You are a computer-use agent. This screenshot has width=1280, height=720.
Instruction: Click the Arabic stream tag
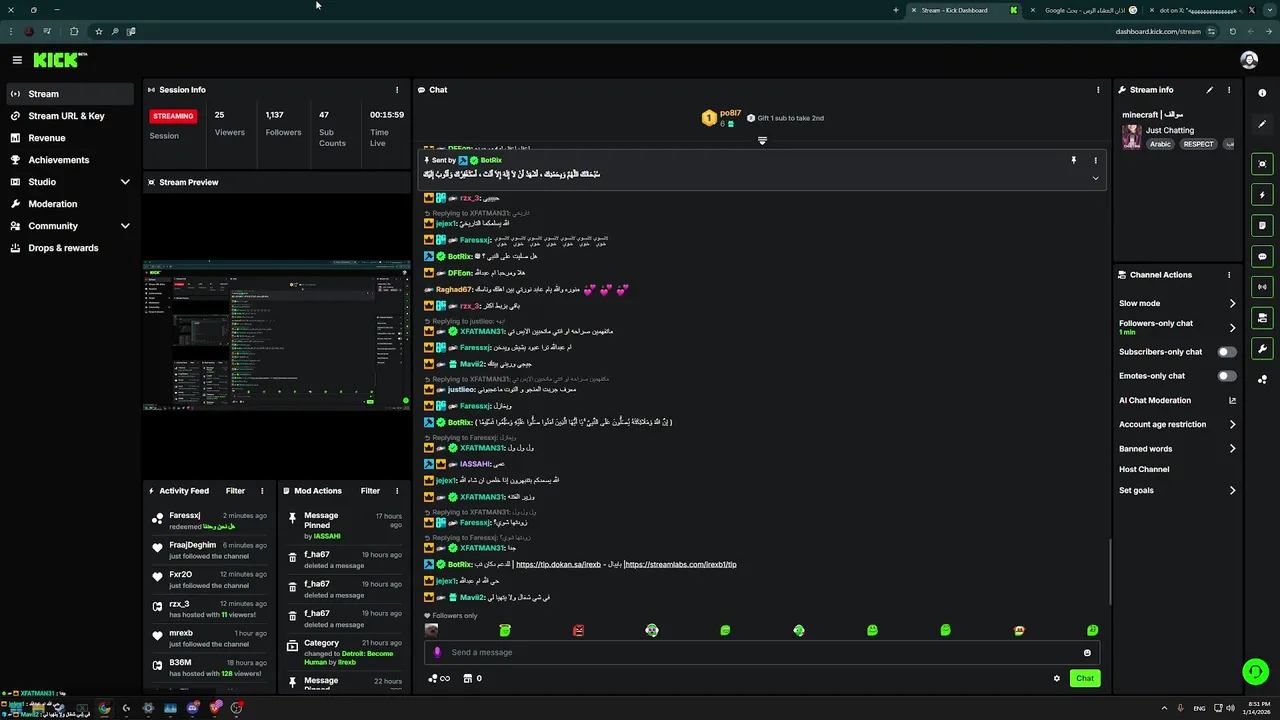[x=1160, y=144]
